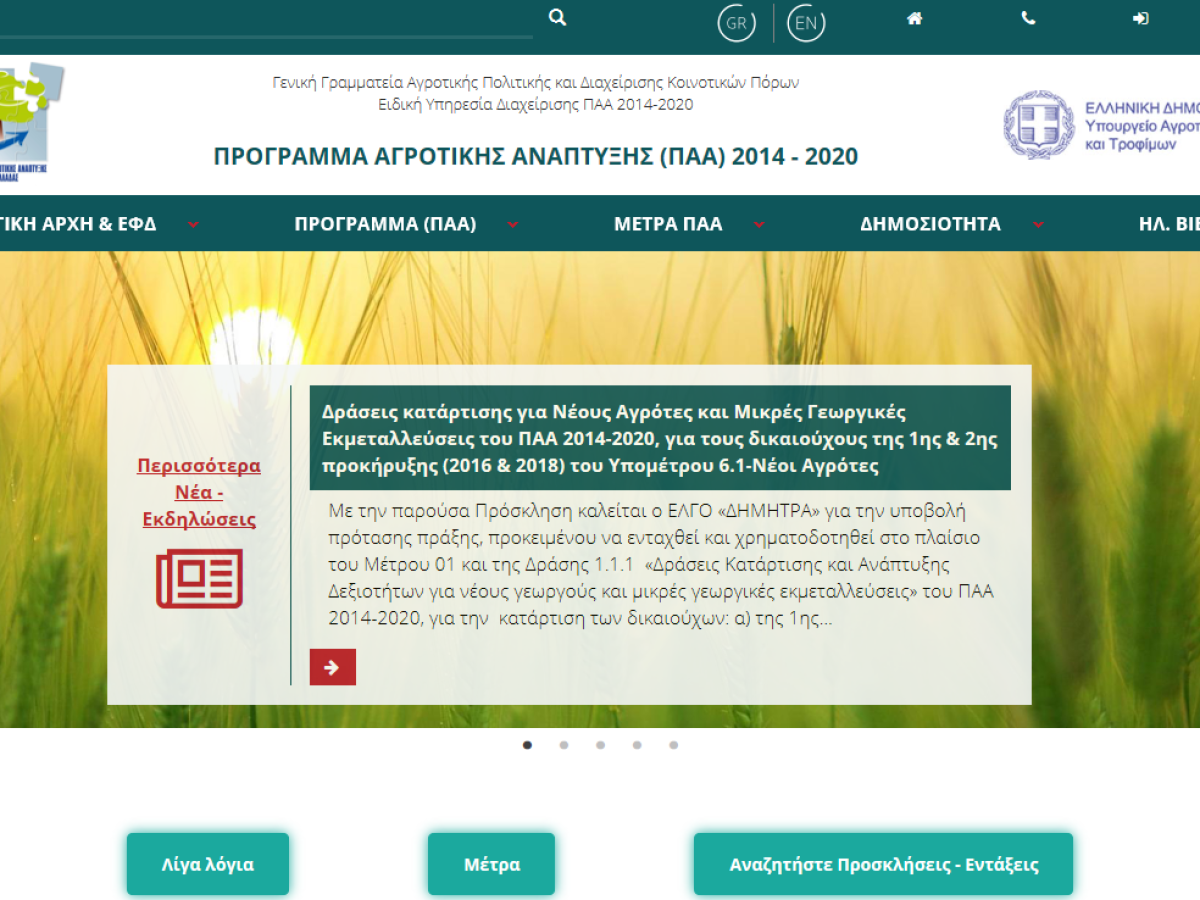This screenshot has width=1200, height=900.
Task: Switch language to EN
Action: click(806, 22)
